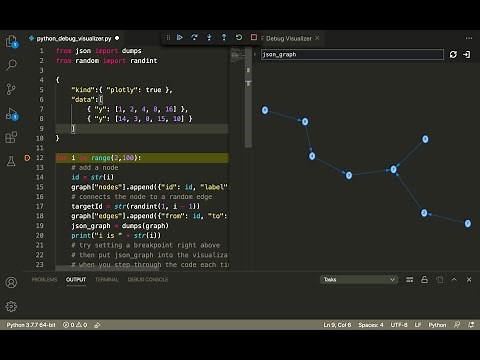
Task: Step out in debug toolbar
Action: 224,37
